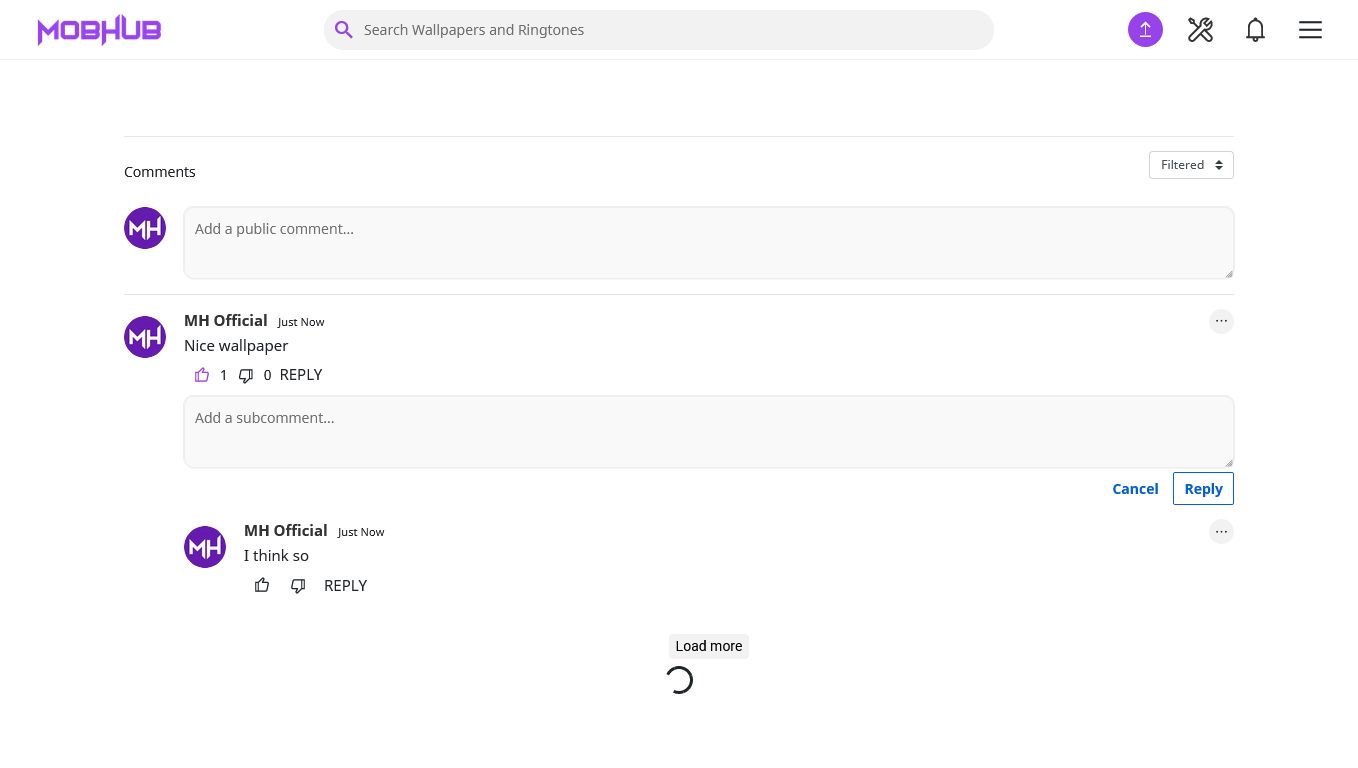Image resolution: width=1358 pixels, height=768 pixels.
Task: Open options menu for "Nice wallpaper" comment
Action: (1221, 321)
